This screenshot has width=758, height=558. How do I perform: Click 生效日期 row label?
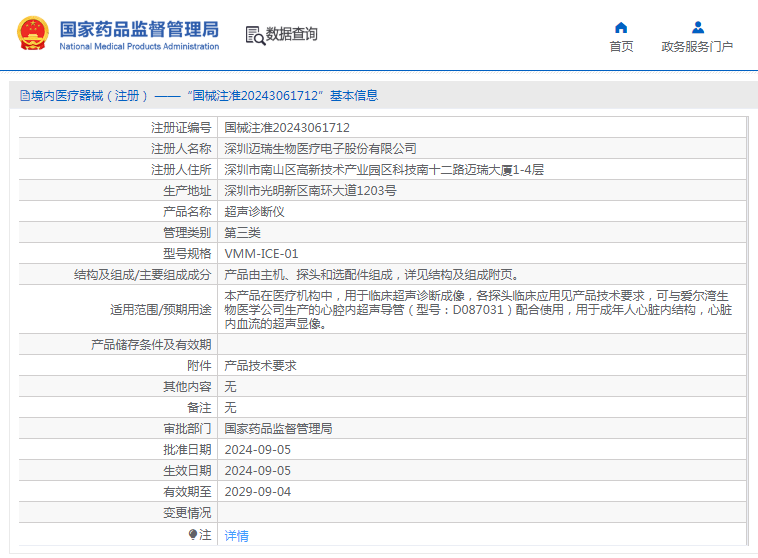[188, 470]
